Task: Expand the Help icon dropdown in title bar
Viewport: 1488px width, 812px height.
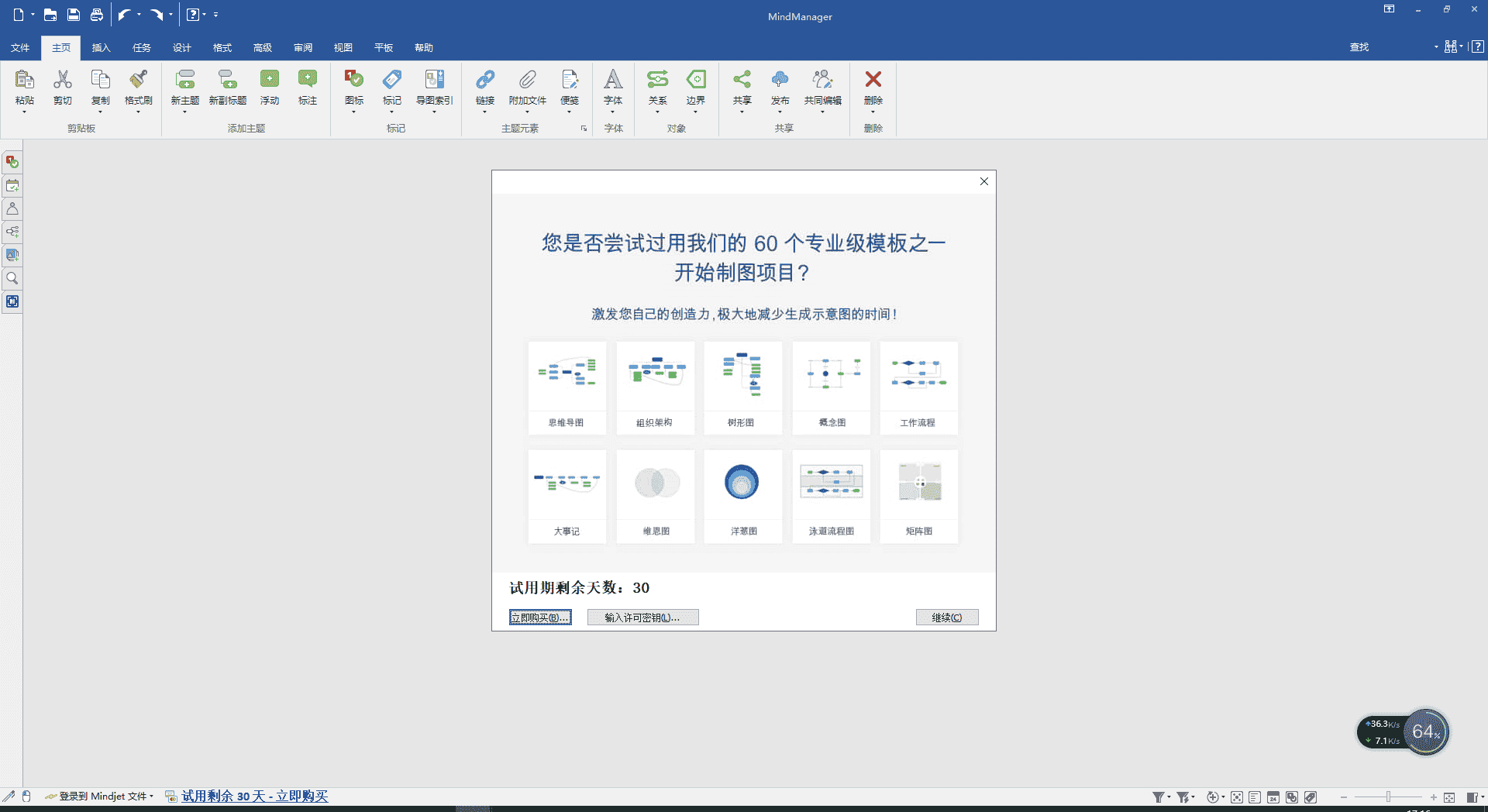Action: 205,15
